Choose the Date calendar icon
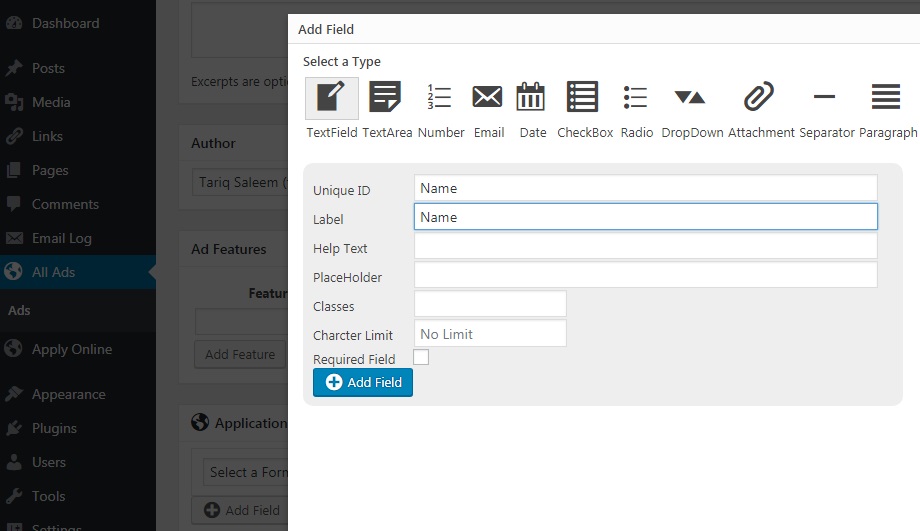 [532, 98]
